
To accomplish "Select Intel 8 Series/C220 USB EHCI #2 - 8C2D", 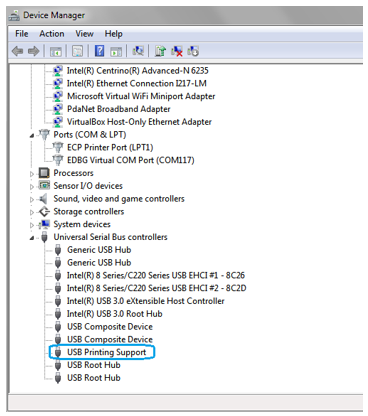I will [x=156, y=288].
